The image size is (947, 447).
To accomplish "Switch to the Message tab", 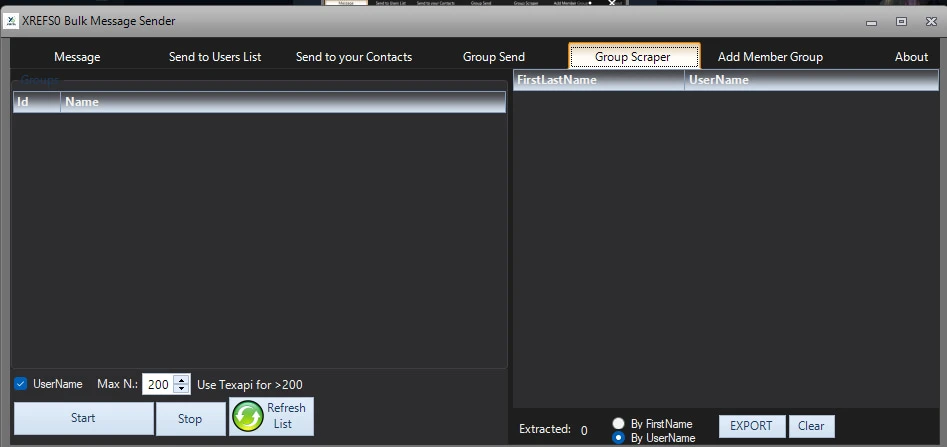I will coord(77,57).
